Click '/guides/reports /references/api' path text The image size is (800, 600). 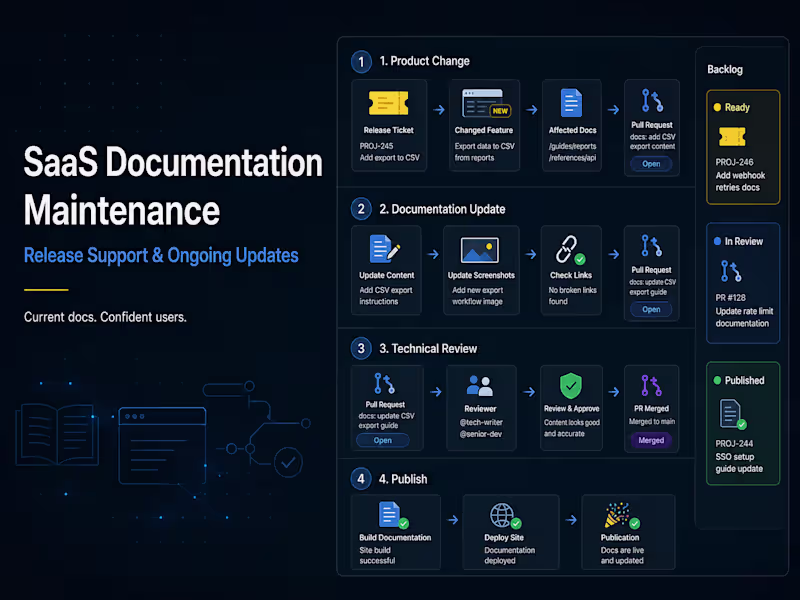pos(572,152)
